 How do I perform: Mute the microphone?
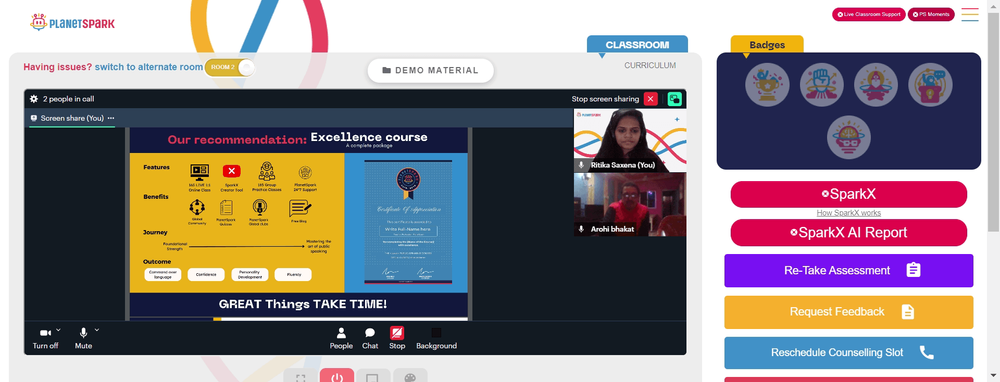[83, 338]
